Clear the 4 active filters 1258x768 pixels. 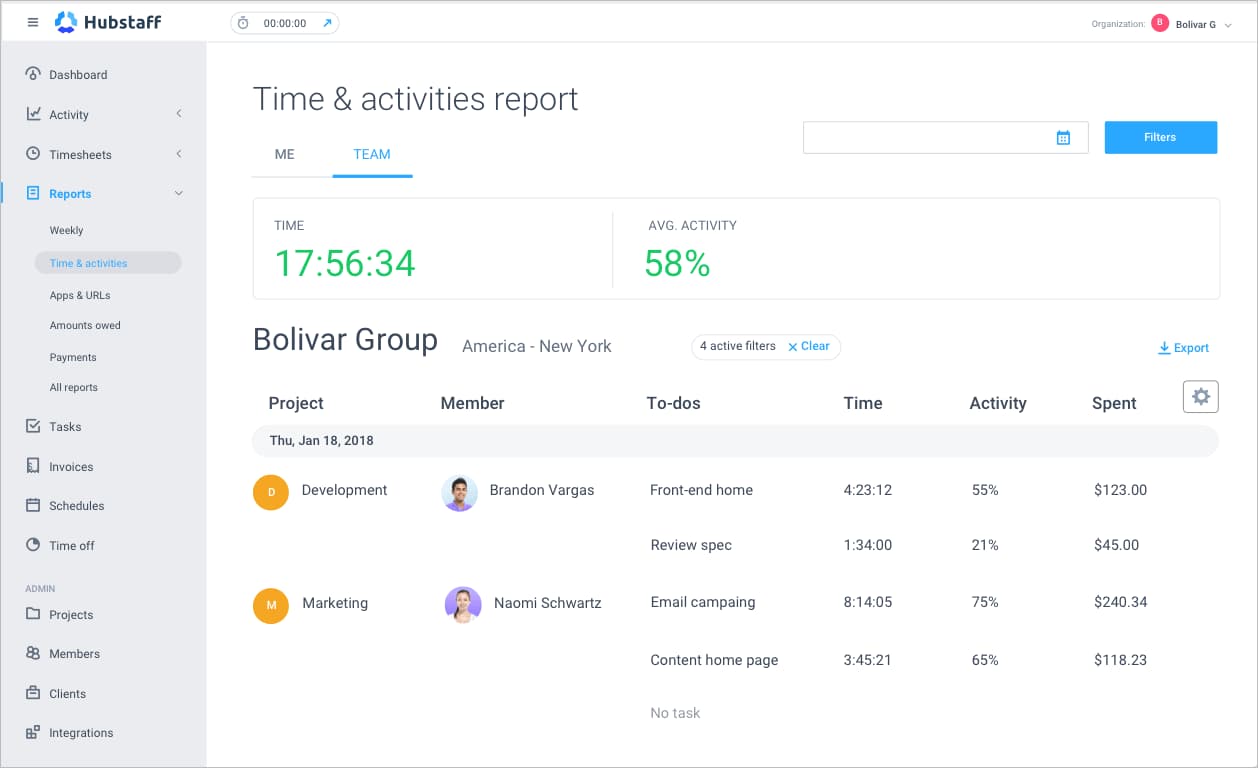pos(809,346)
